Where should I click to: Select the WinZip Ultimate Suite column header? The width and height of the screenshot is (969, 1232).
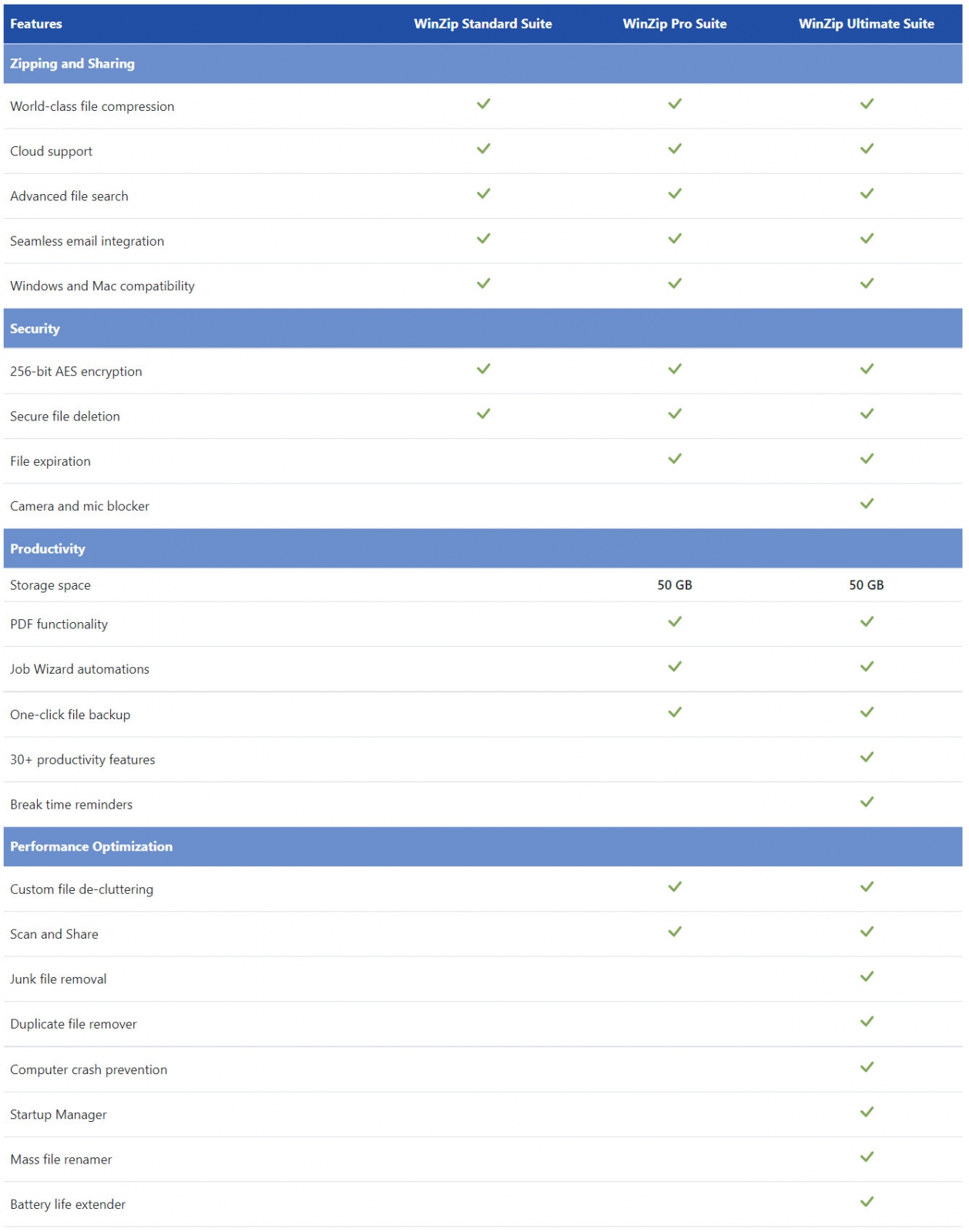866,24
